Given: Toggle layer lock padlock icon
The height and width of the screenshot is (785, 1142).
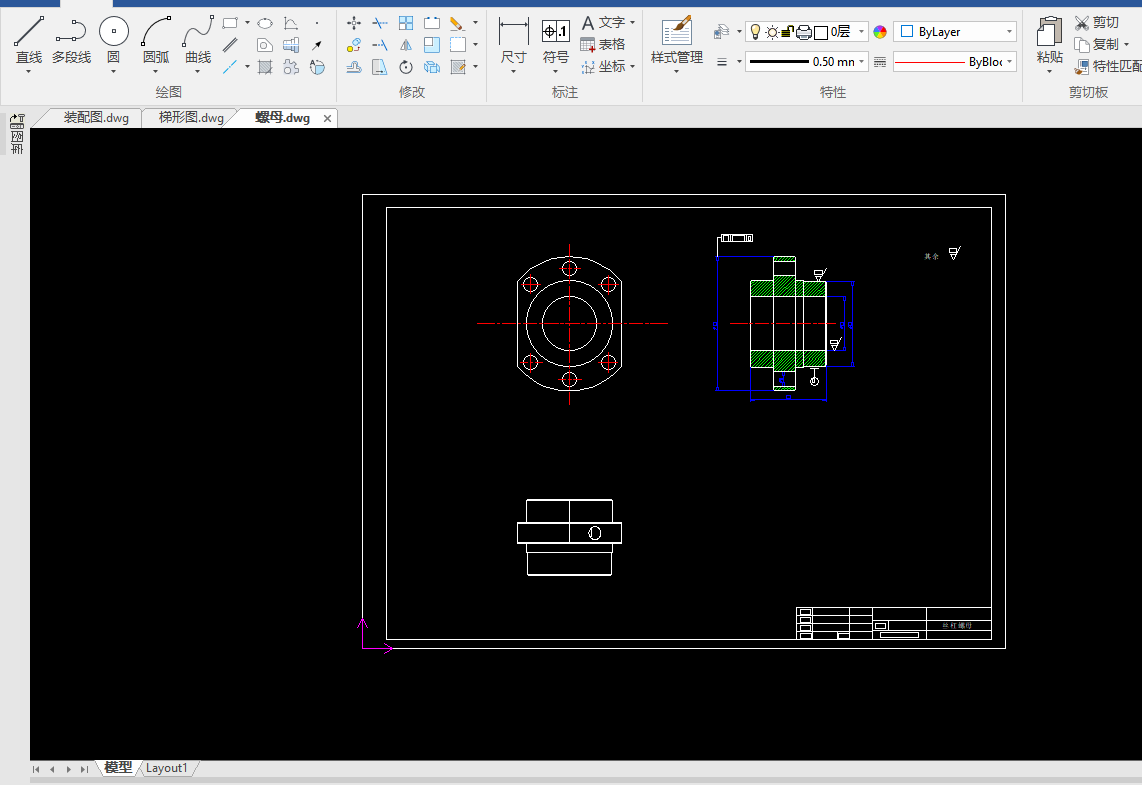Looking at the screenshot, I should click(787, 32).
